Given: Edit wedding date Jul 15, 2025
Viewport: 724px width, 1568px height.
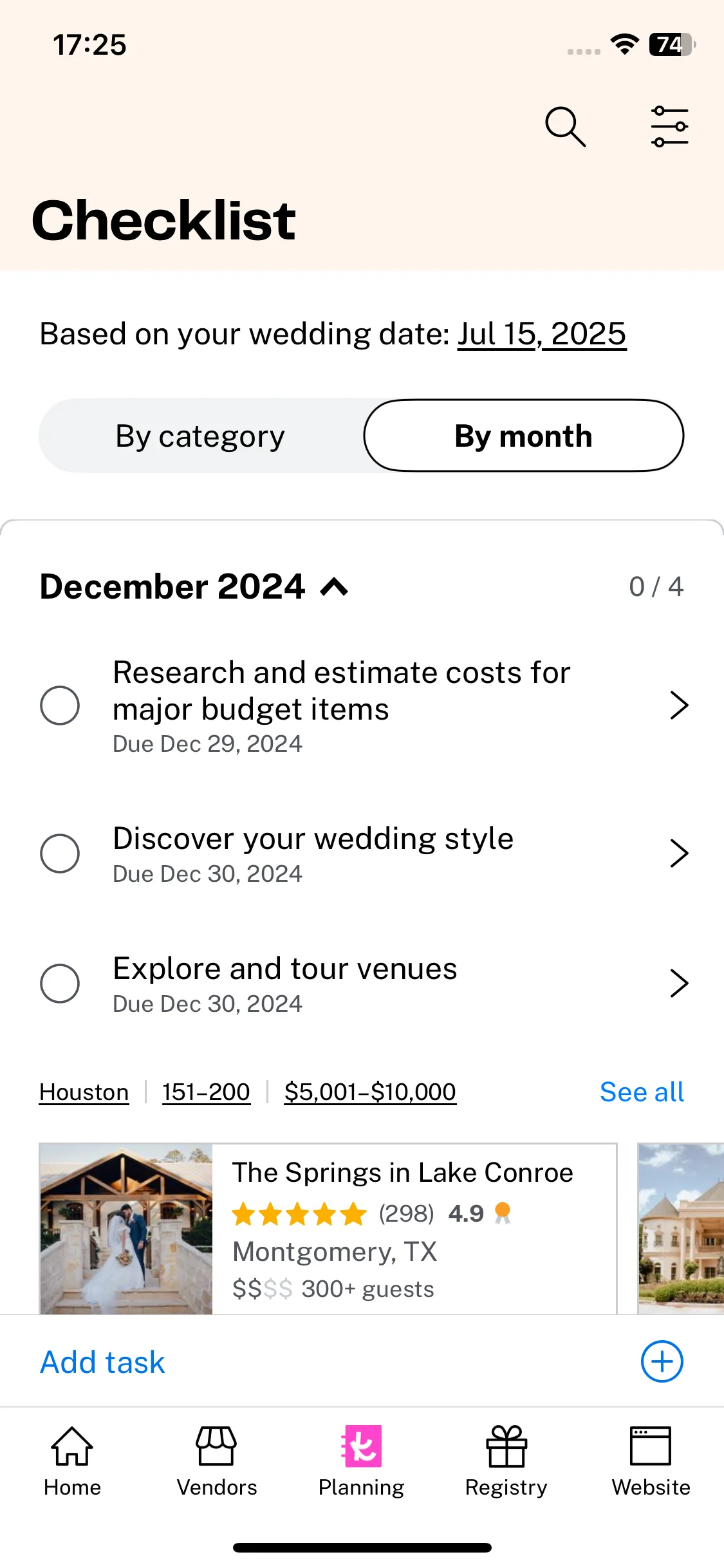Looking at the screenshot, I should [542, 334].
